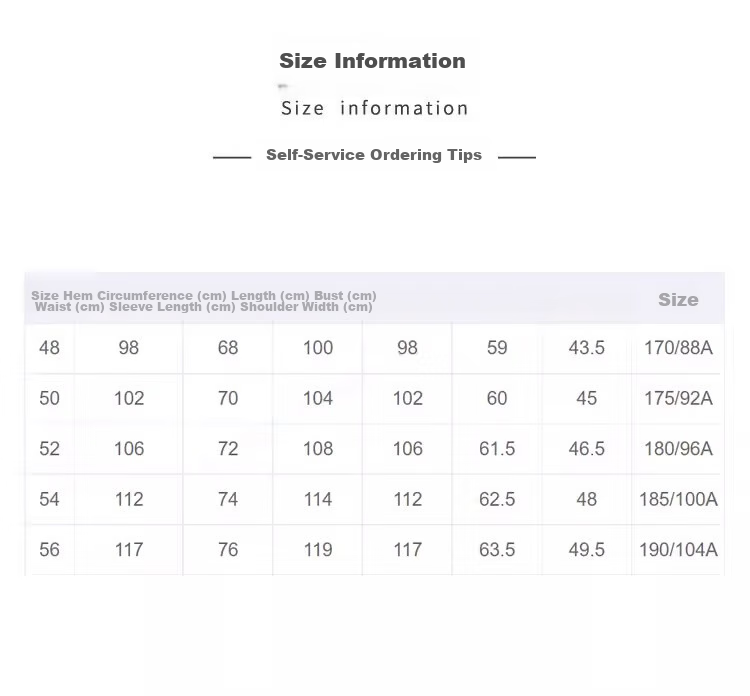
Task: Select the 119 bust value
Action: pyautogui.click(x=318, y=550)
